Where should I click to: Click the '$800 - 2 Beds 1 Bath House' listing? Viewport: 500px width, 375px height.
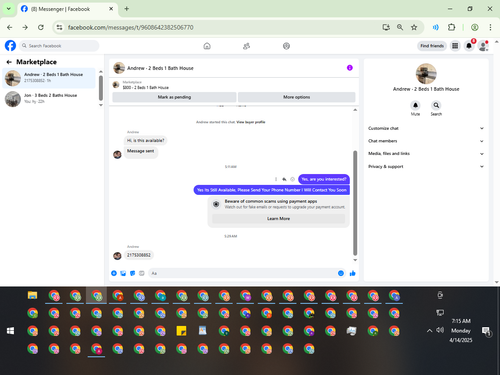pos(146,87)
